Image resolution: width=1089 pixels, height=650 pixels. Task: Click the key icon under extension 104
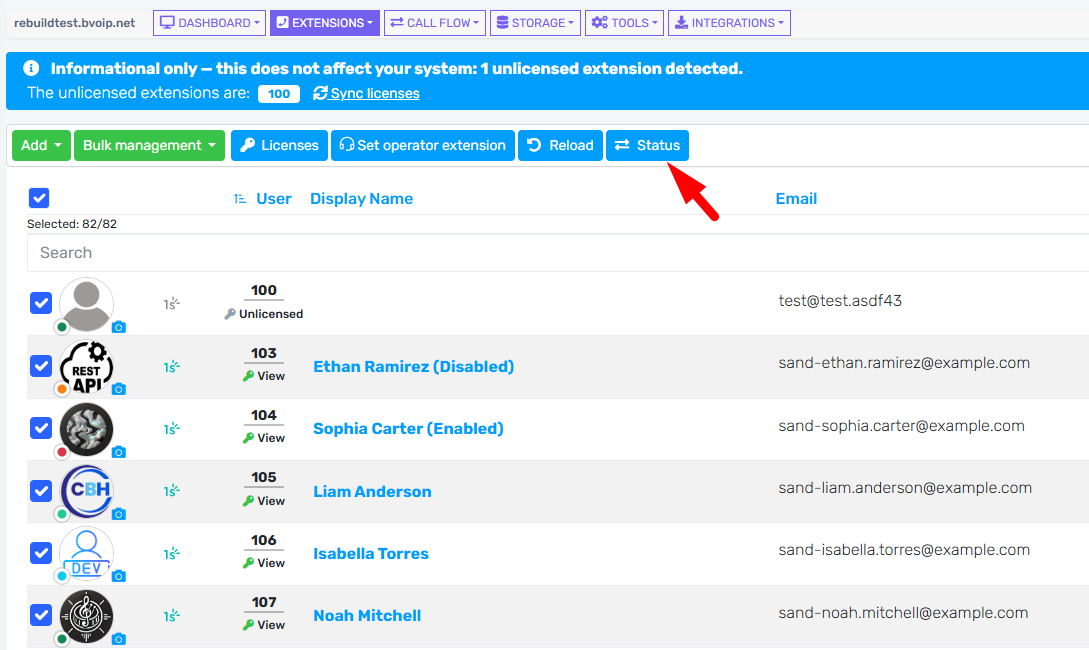pyautogui.click(x=249, y=438)
